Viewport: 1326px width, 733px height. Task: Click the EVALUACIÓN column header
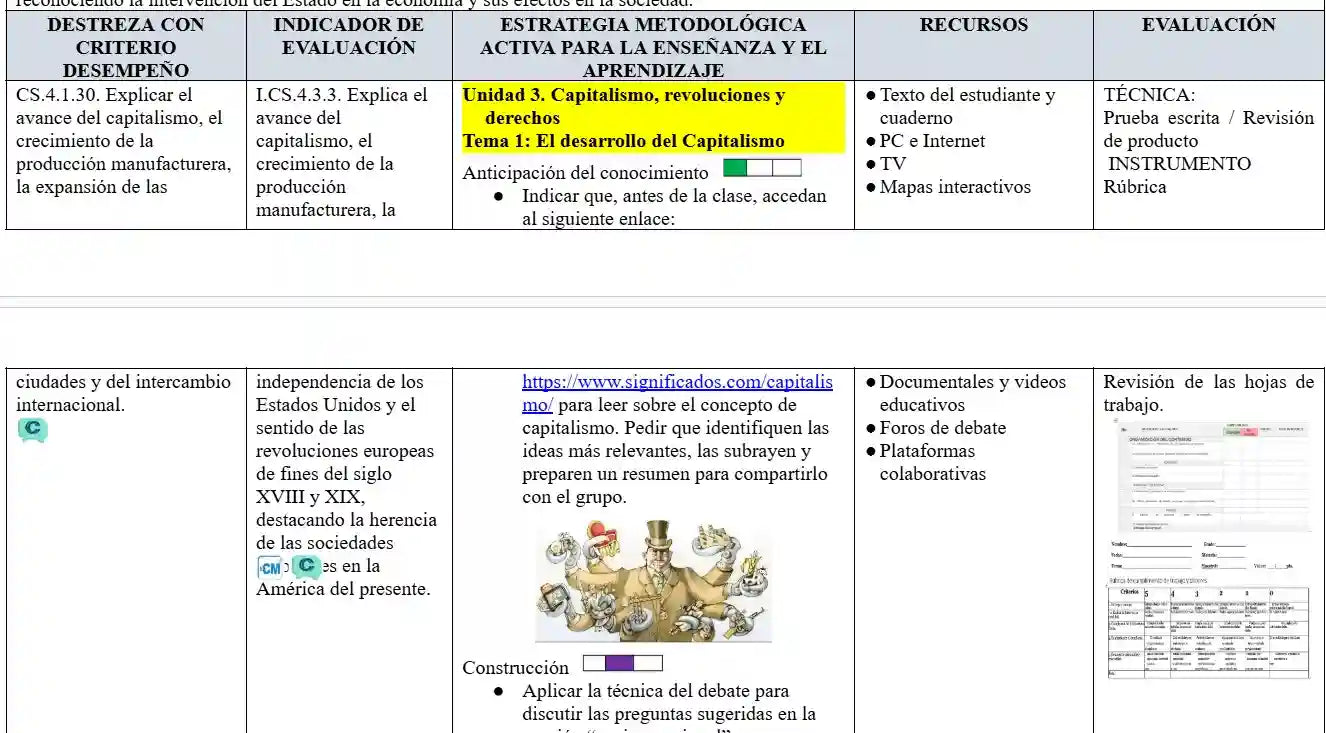pos(1208,25)
